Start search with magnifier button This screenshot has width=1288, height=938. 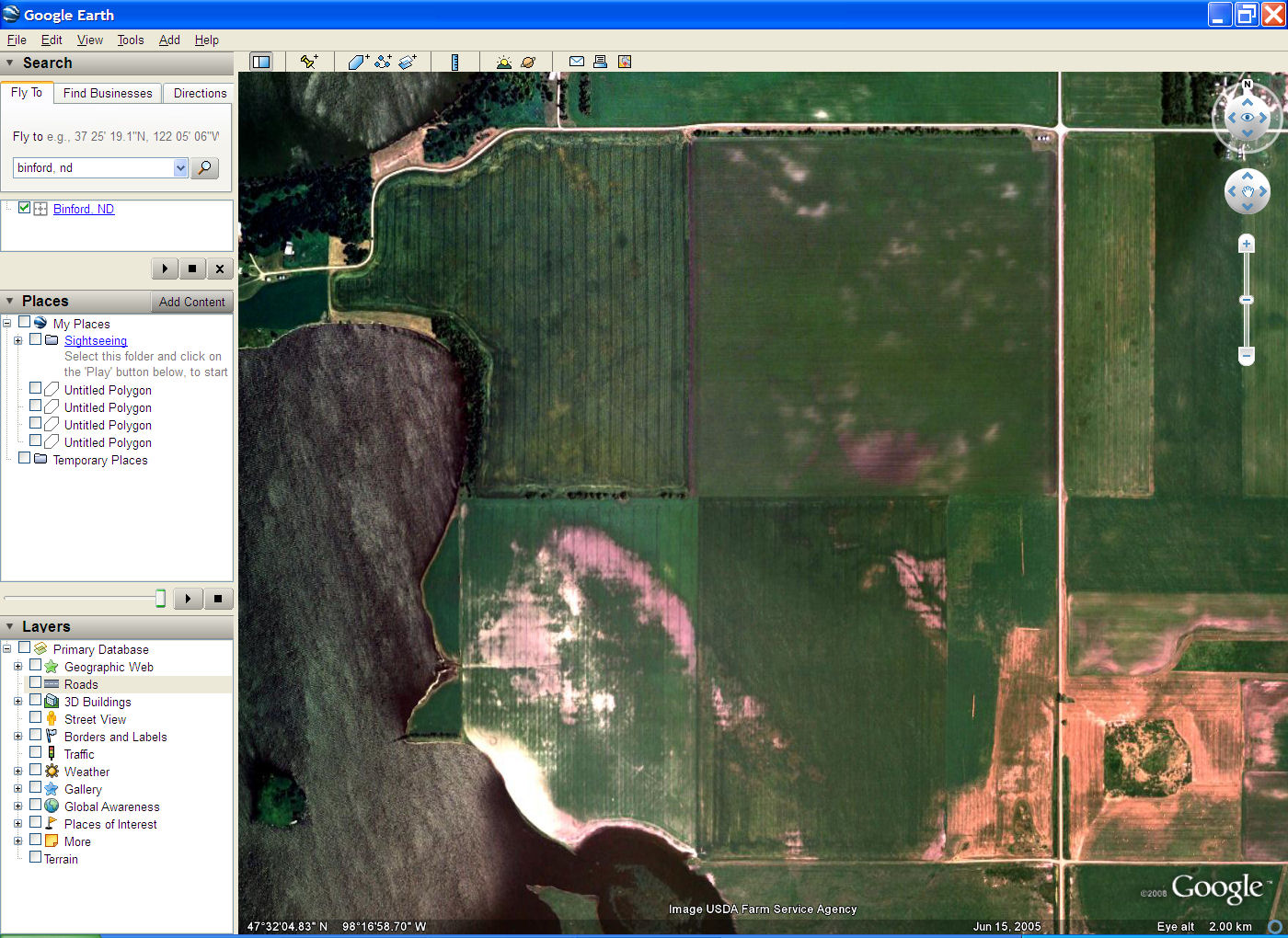coord(204,167)
